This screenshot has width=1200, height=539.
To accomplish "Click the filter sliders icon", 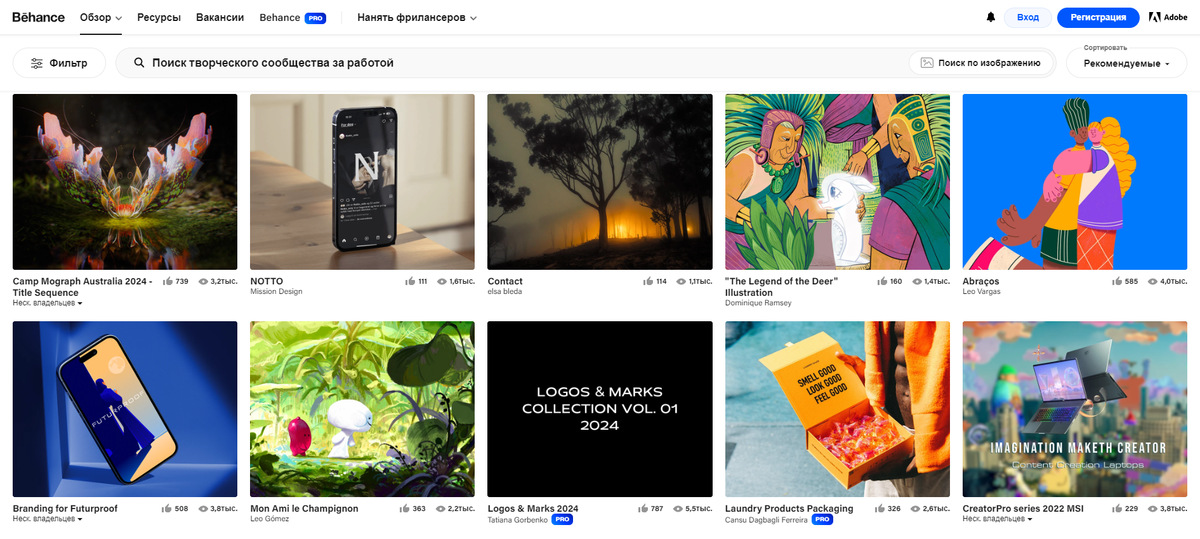I will (x=37, y=63).
